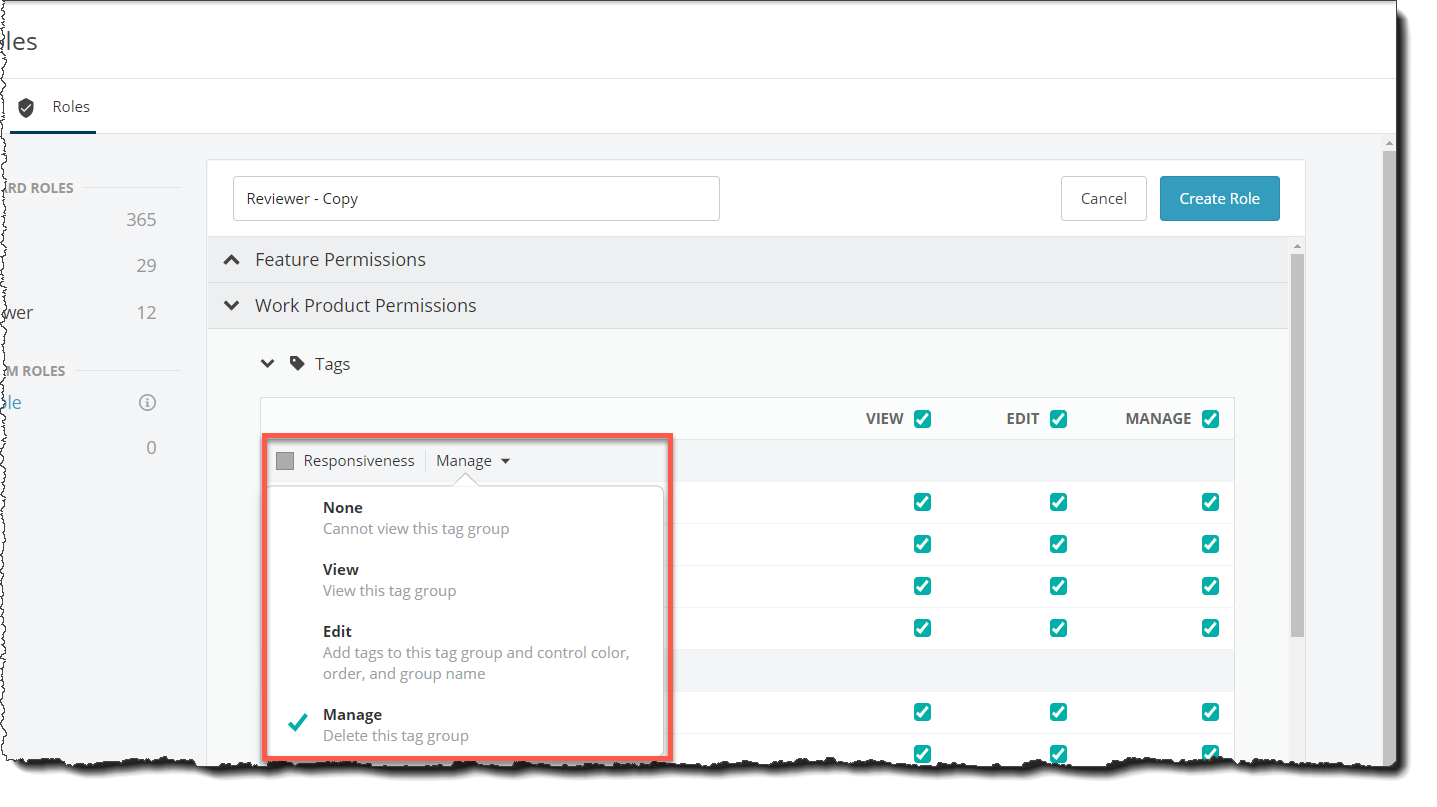Click the Cancel button
This screenshot has height=807, width=1437.
(x=1104, y=198)
